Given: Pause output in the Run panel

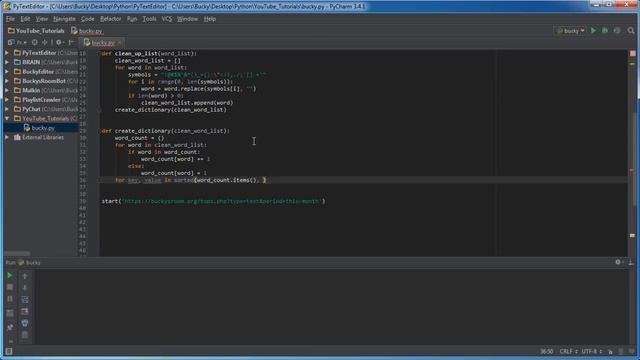Looking at the screenshot, I should [x=10, y=299].
